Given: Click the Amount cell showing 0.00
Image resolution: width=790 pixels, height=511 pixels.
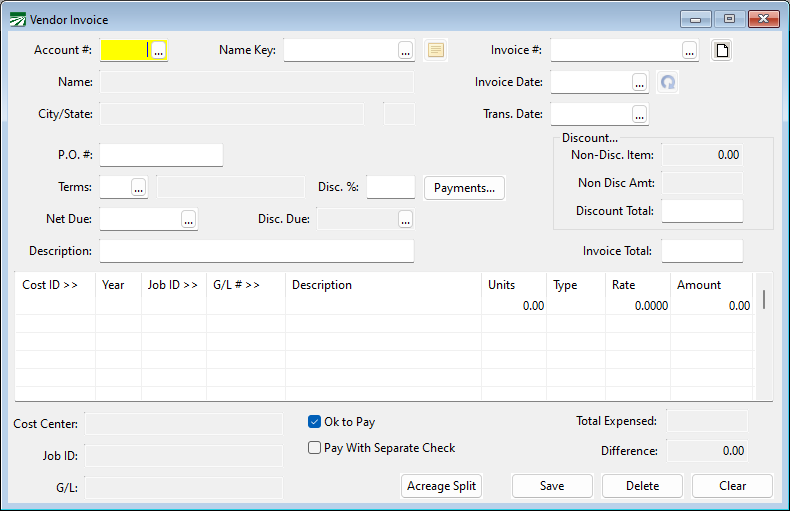Looking at the screenshot, I should coord(711,306).
